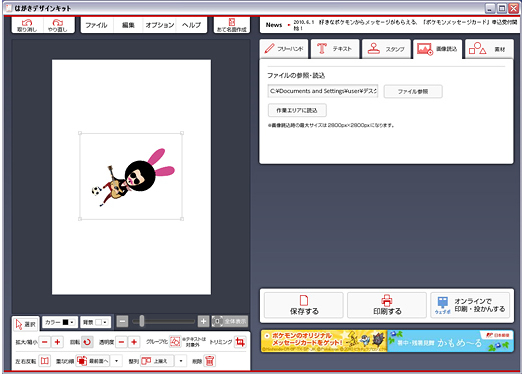Click the bottom-left image resize handle
Image resolution: width=522 pixels, height=374 pixels.
[x=80, y=219]
